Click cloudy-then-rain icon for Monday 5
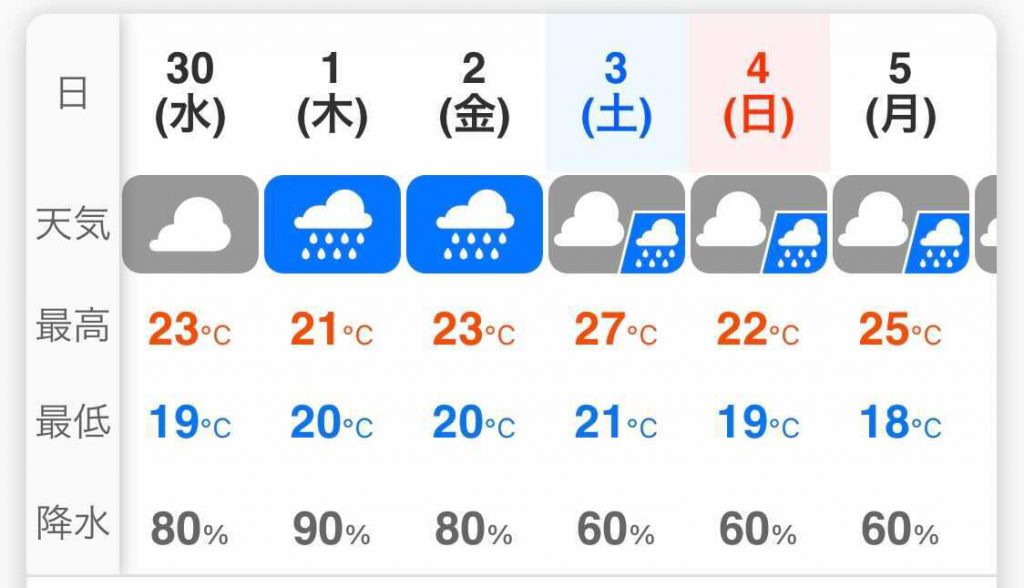 [x=901, y=224]
